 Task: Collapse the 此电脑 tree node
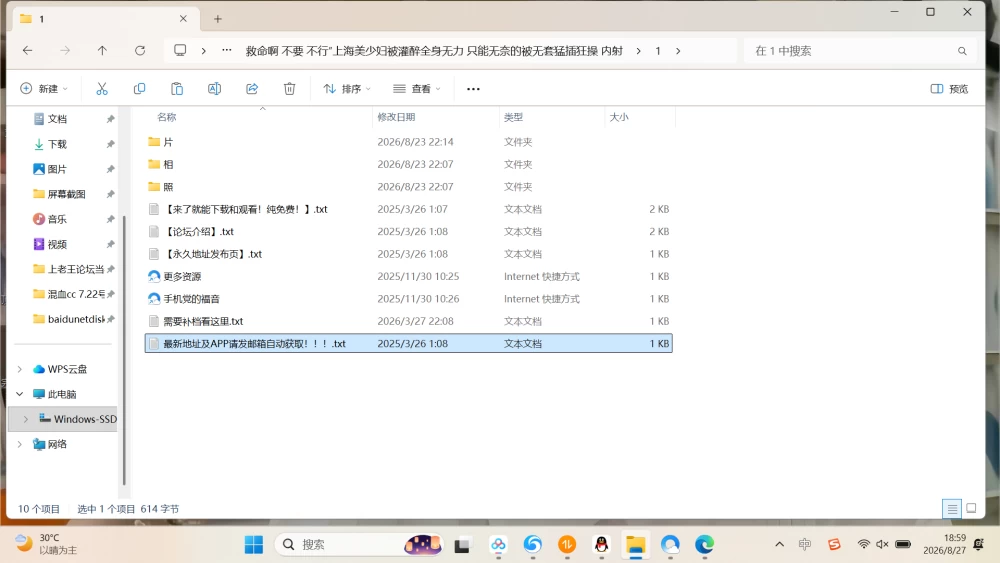pyautogui.click(x=20, y=394)
